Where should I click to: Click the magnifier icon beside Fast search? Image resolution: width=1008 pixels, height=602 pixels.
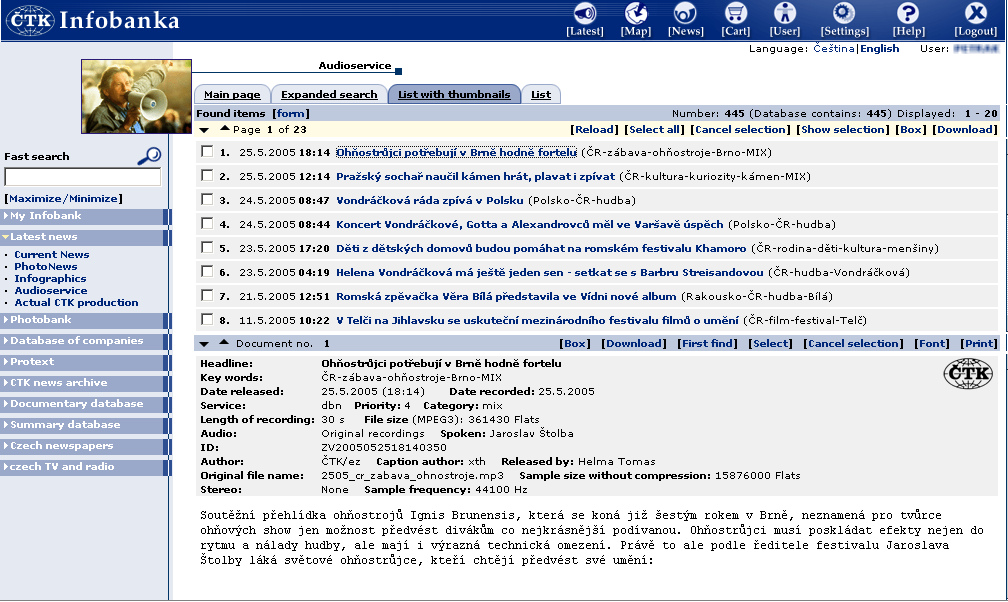click(x=149, y=155)
